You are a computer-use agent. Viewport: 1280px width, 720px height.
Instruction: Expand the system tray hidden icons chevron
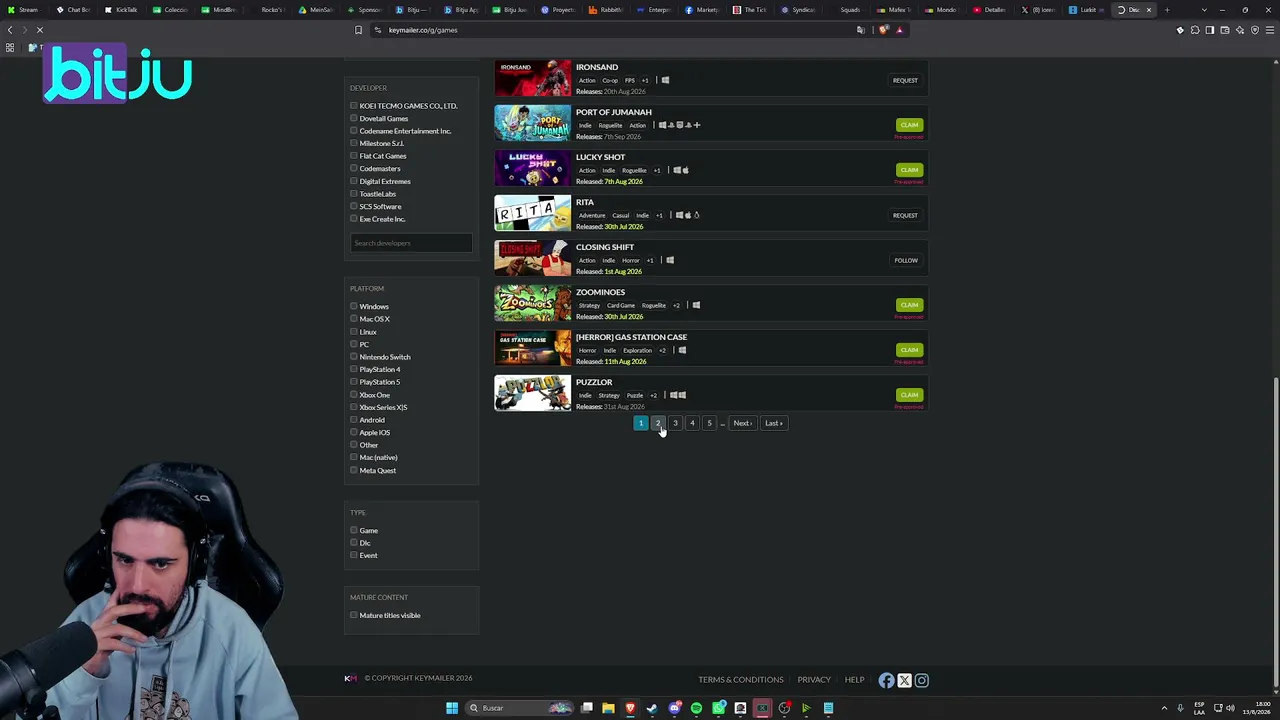1162,708
